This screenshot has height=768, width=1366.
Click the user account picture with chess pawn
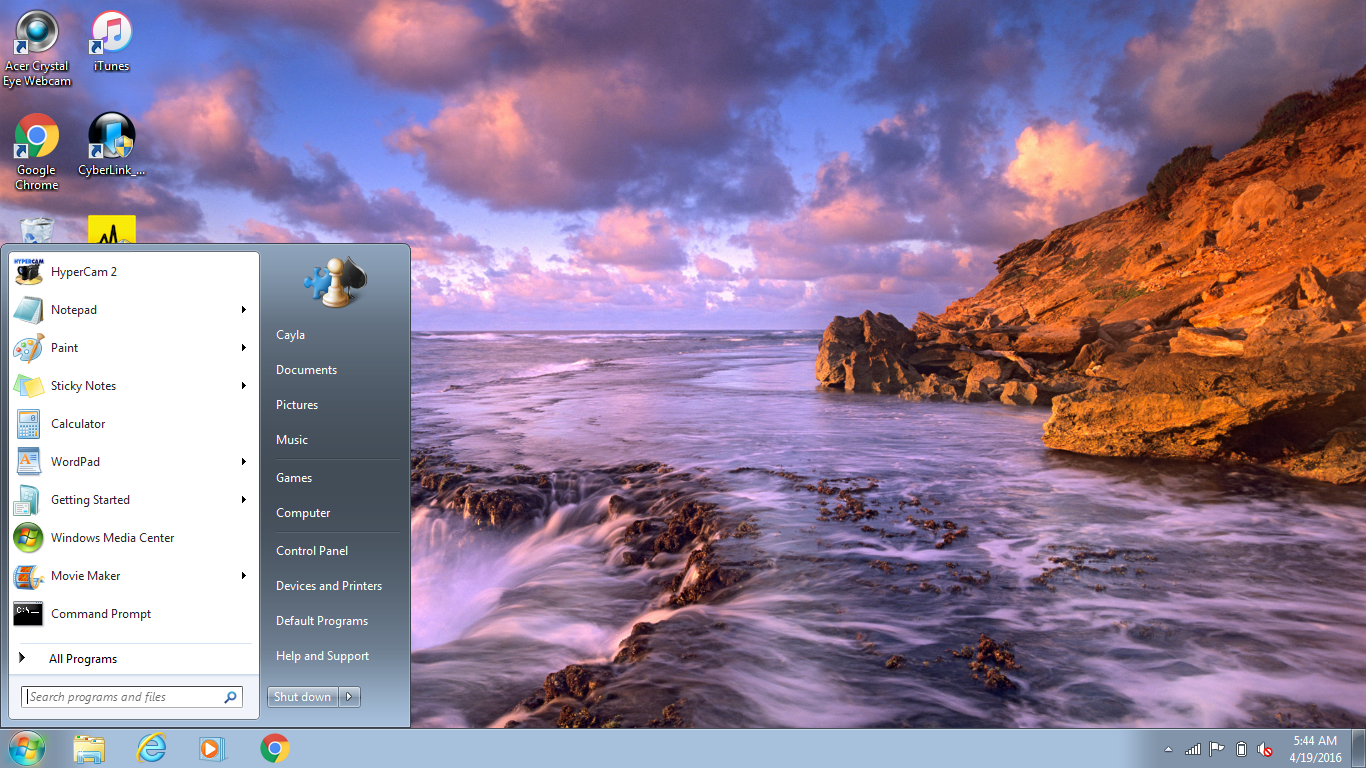pyautogui.click(x=336, y=283)
